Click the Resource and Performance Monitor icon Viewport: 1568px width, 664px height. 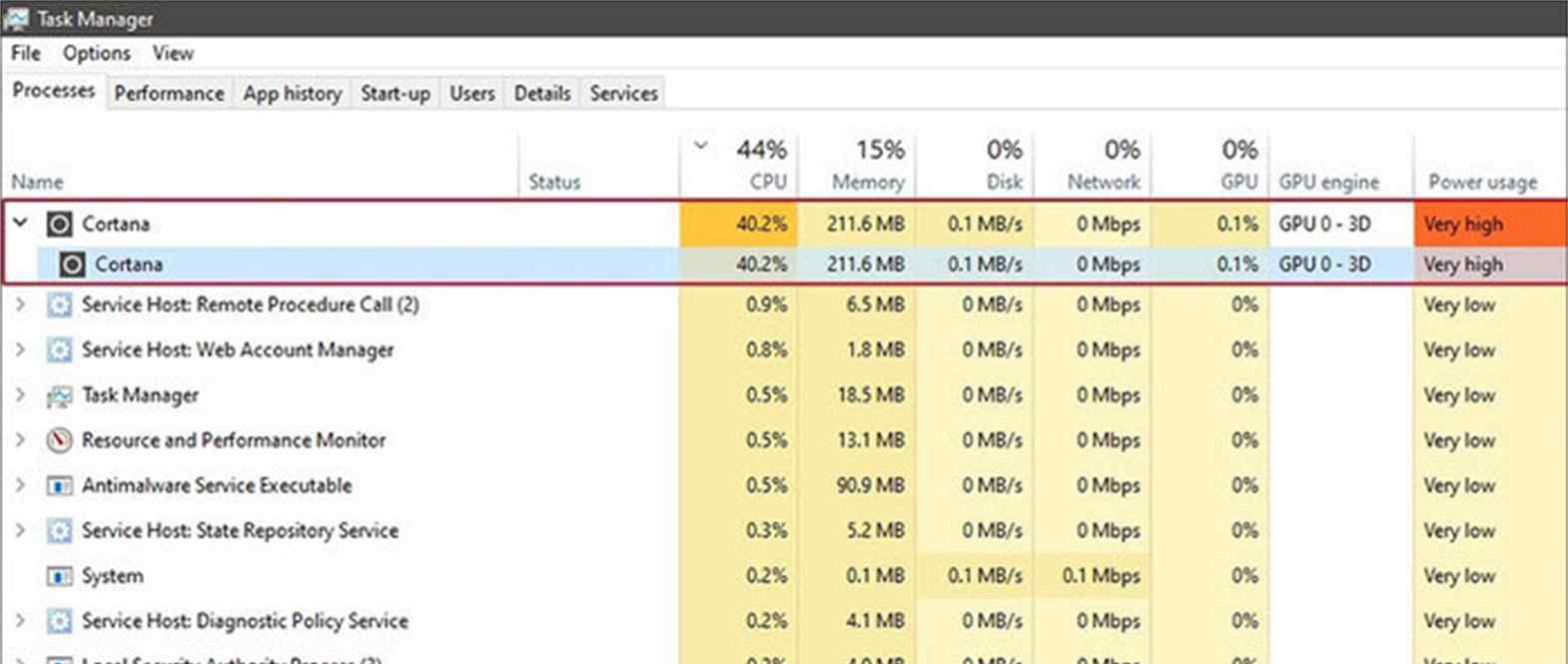[x=60, y=440]
